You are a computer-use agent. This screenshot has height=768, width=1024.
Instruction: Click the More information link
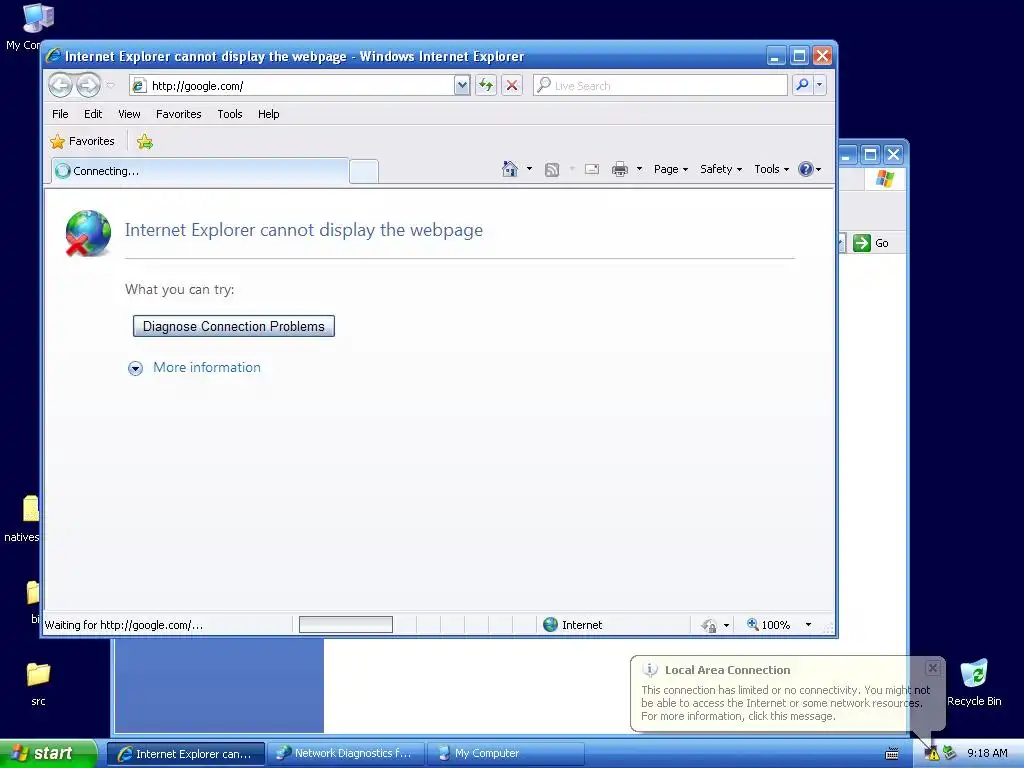pos(207,368)
